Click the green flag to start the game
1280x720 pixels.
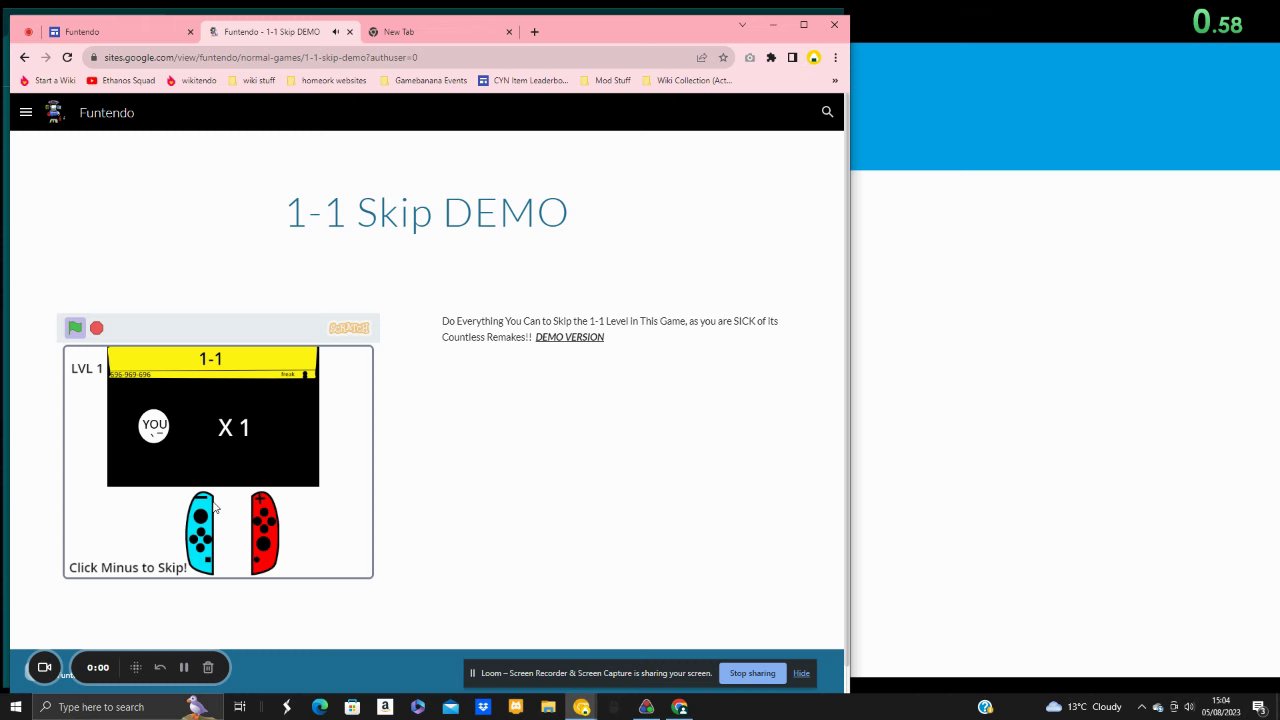75,328
